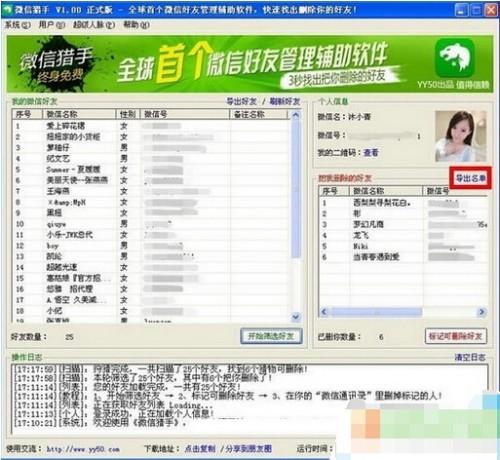Viewport: 500px width, 460px height.
Task: Select deleted friend row 4 龙飞
Action: (403, 235)
